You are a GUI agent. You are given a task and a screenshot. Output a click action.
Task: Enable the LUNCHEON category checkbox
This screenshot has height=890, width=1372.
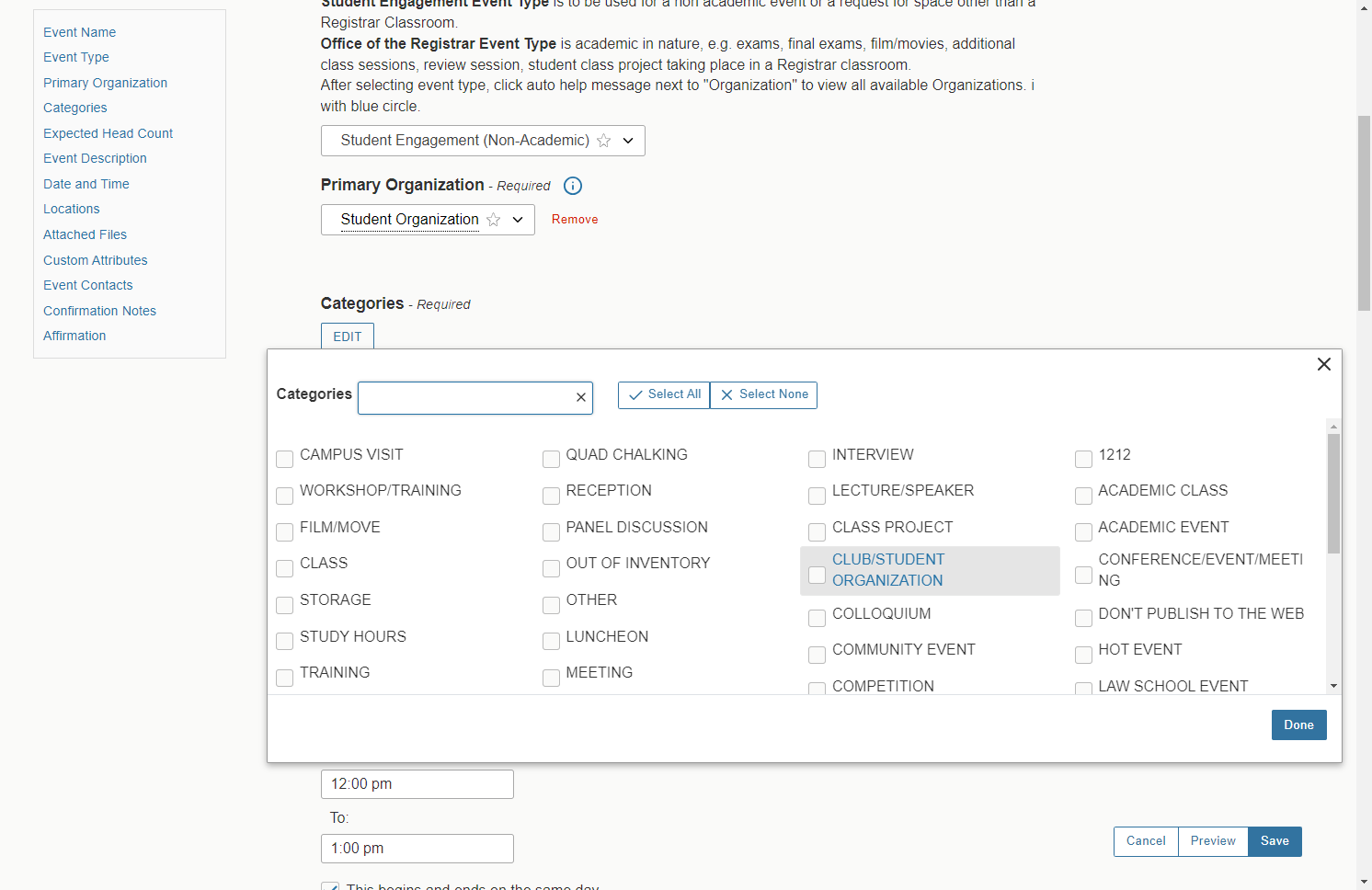click(551, 641)
